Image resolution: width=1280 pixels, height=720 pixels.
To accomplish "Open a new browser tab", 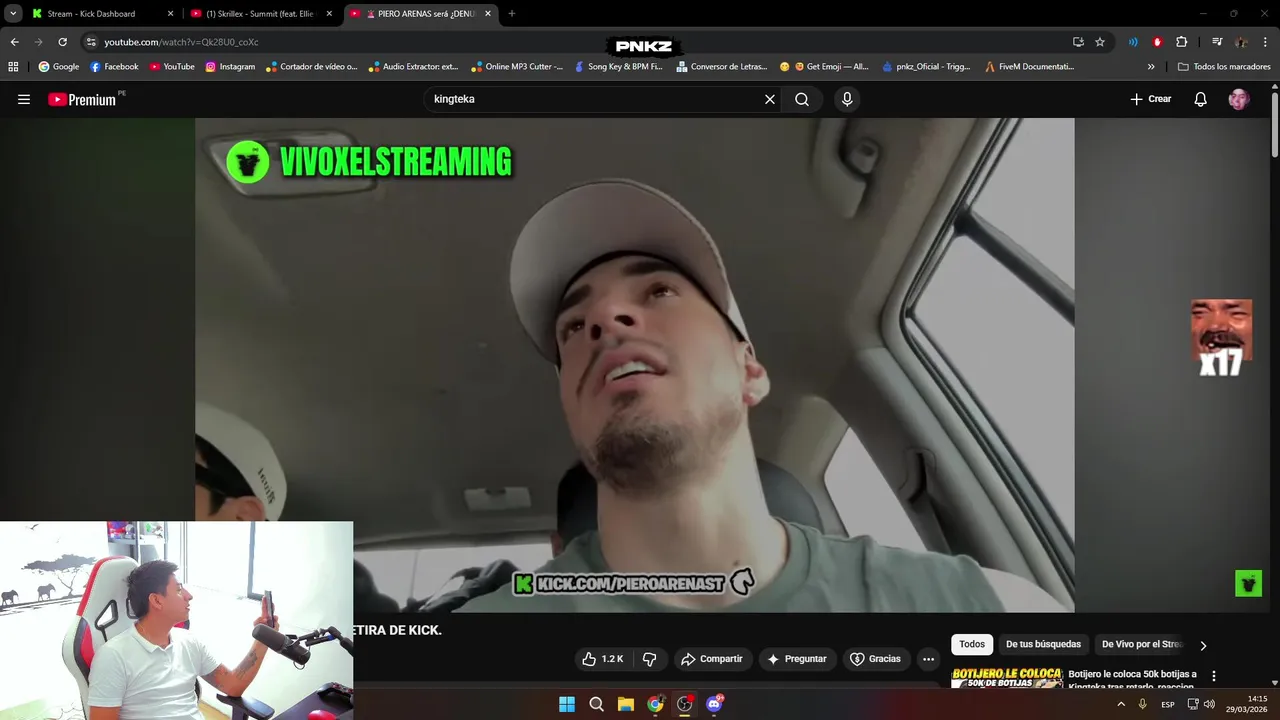I will click(x=512, y=14).
